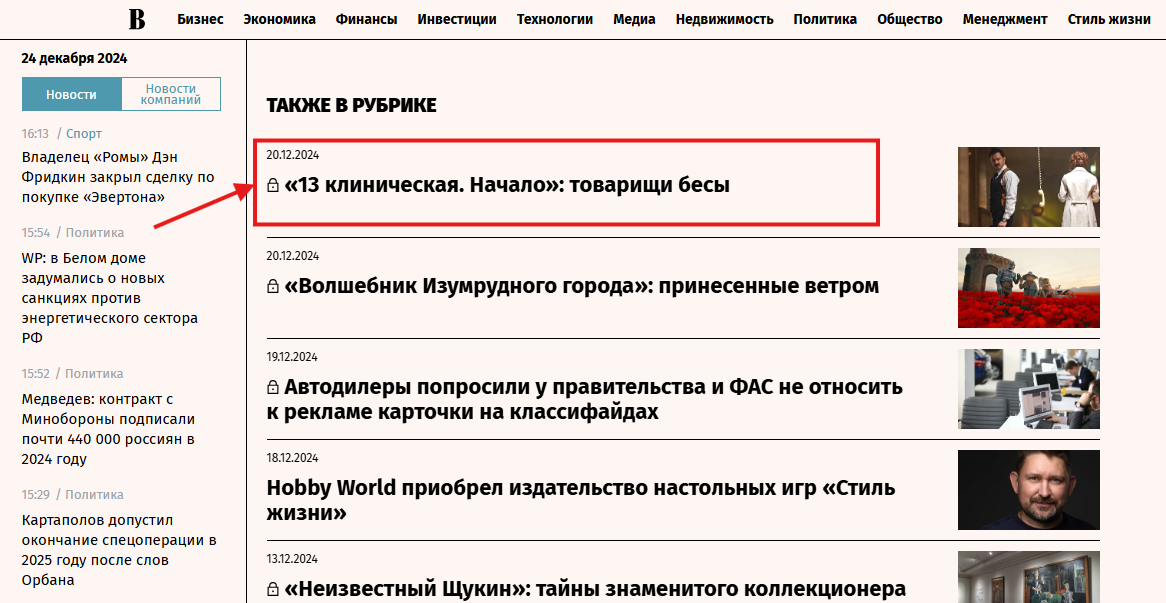Click lock icon beside «Неизвестный Щукин»

point(273,589)
